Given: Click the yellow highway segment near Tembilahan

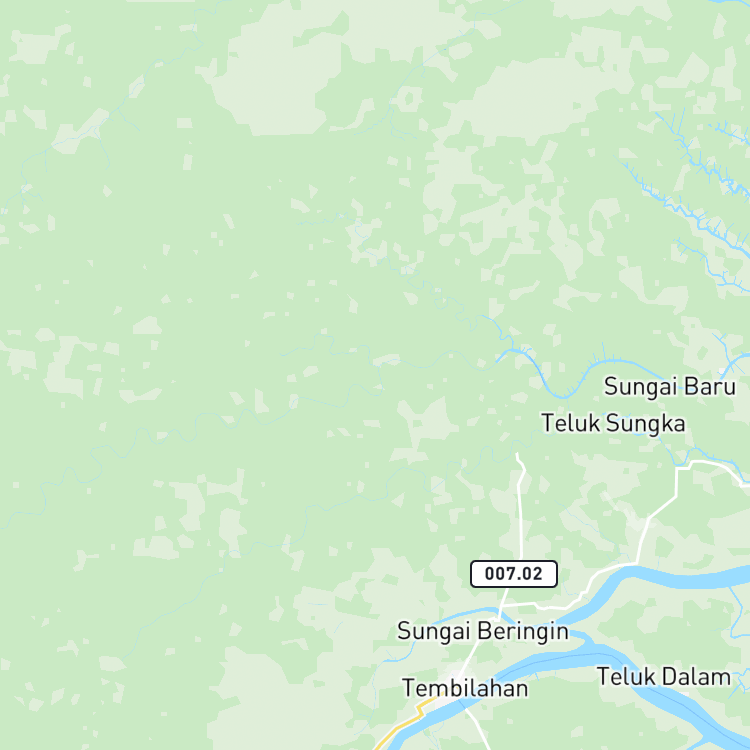Looking at the screenshot, I should 402,722.
